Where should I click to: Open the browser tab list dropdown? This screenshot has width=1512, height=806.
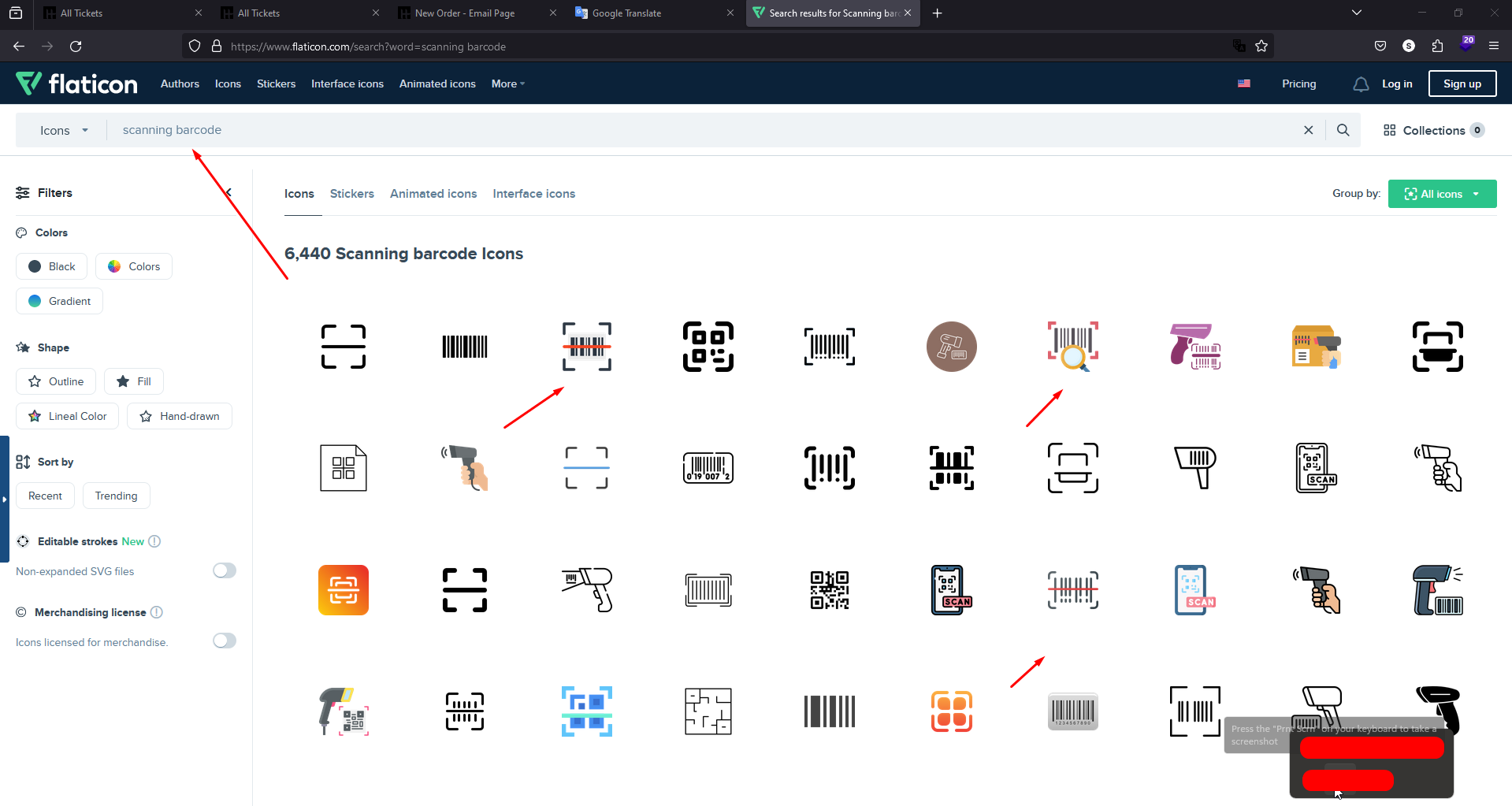1356,13
